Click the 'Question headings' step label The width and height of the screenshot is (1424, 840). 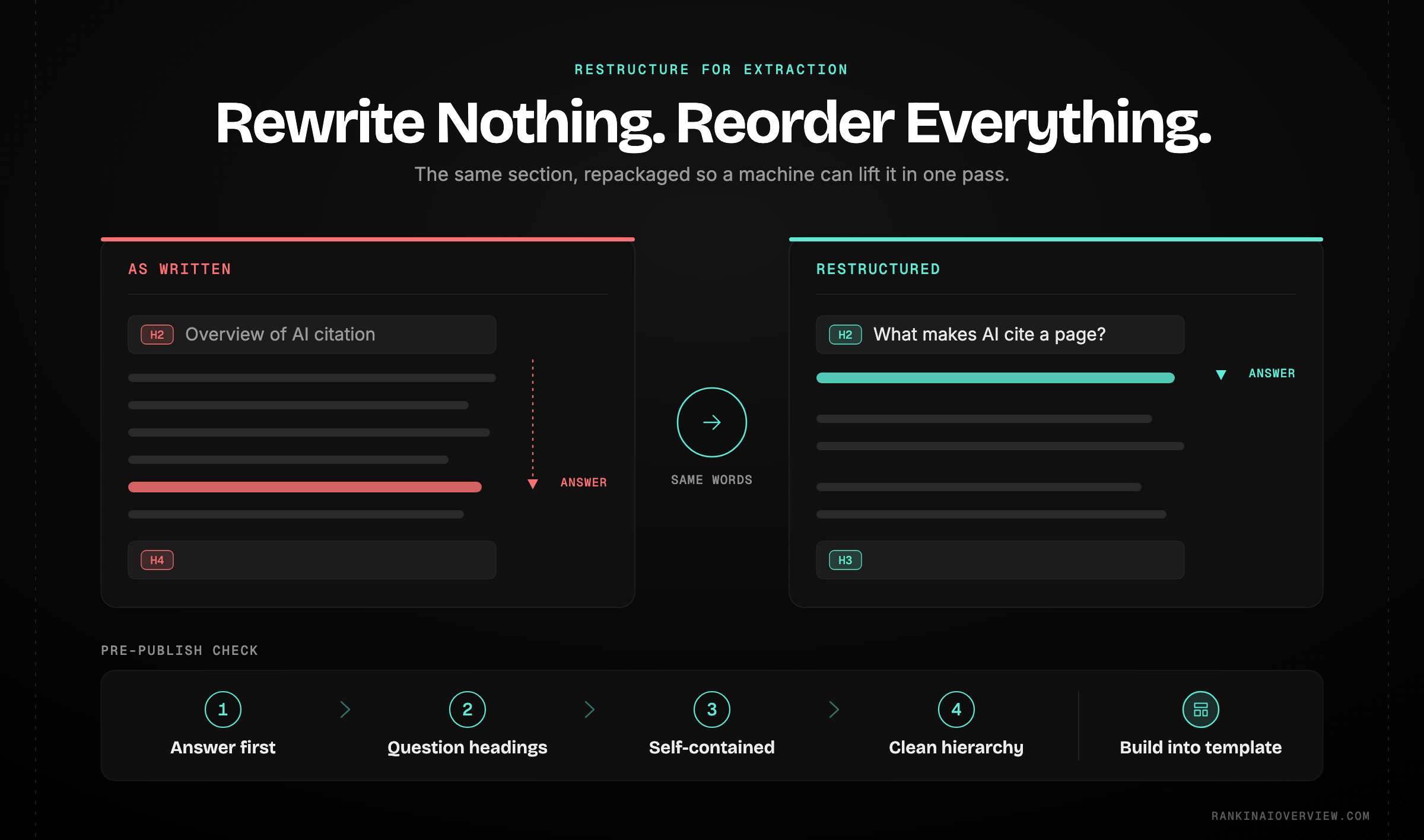coord(468,747)
